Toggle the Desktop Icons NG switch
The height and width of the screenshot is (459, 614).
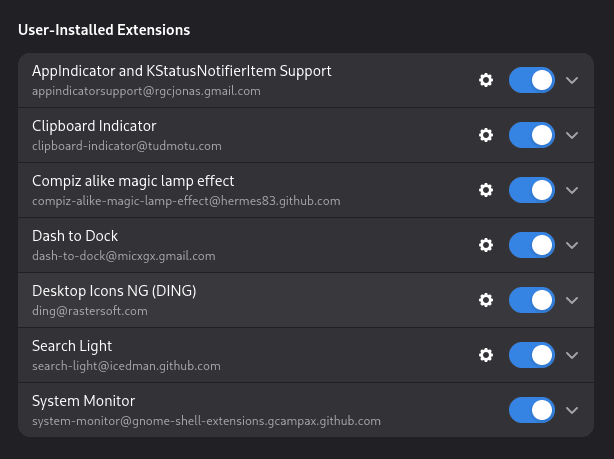click(532, 300)
